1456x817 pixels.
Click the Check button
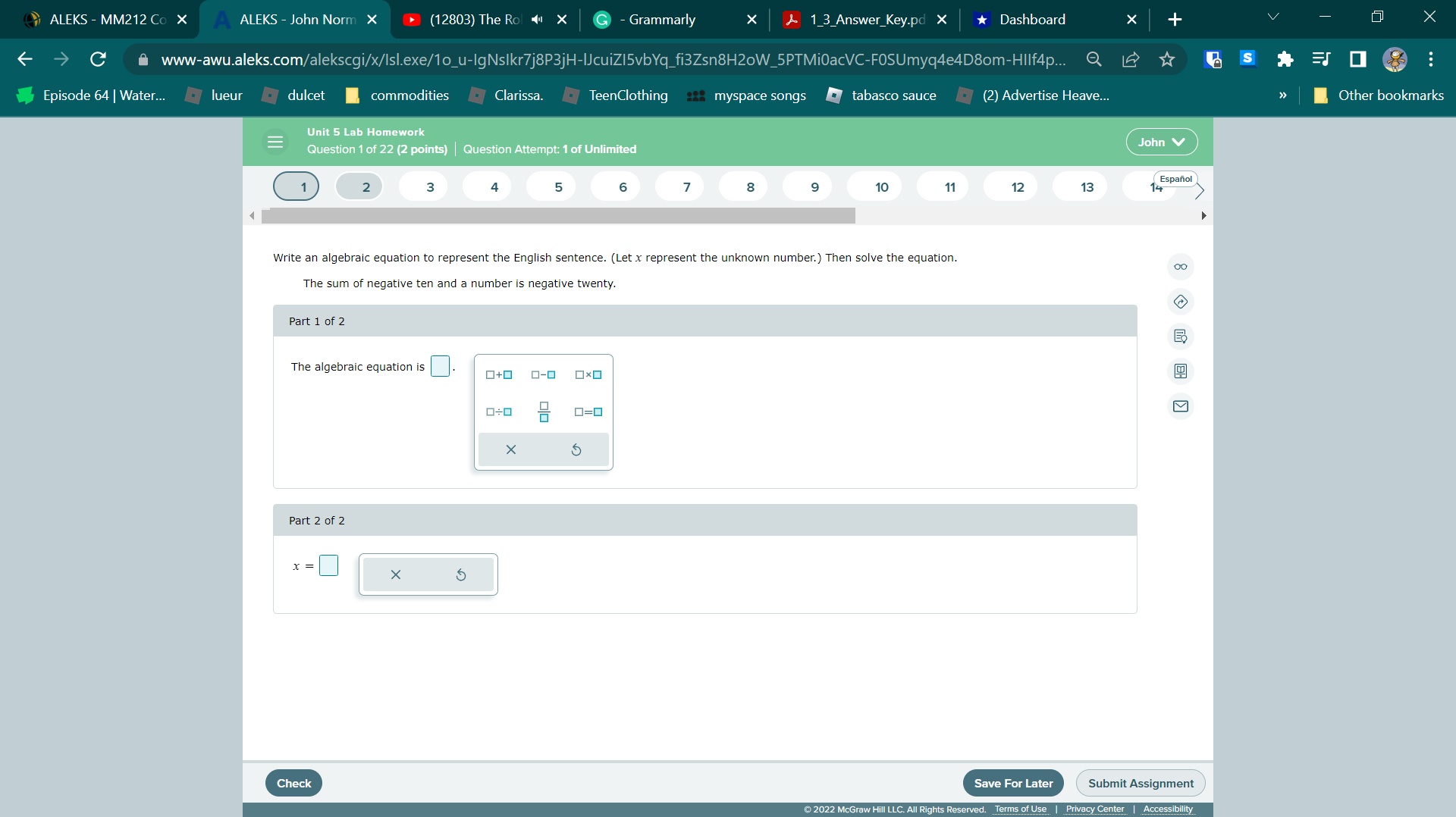(x=294, y=783)
